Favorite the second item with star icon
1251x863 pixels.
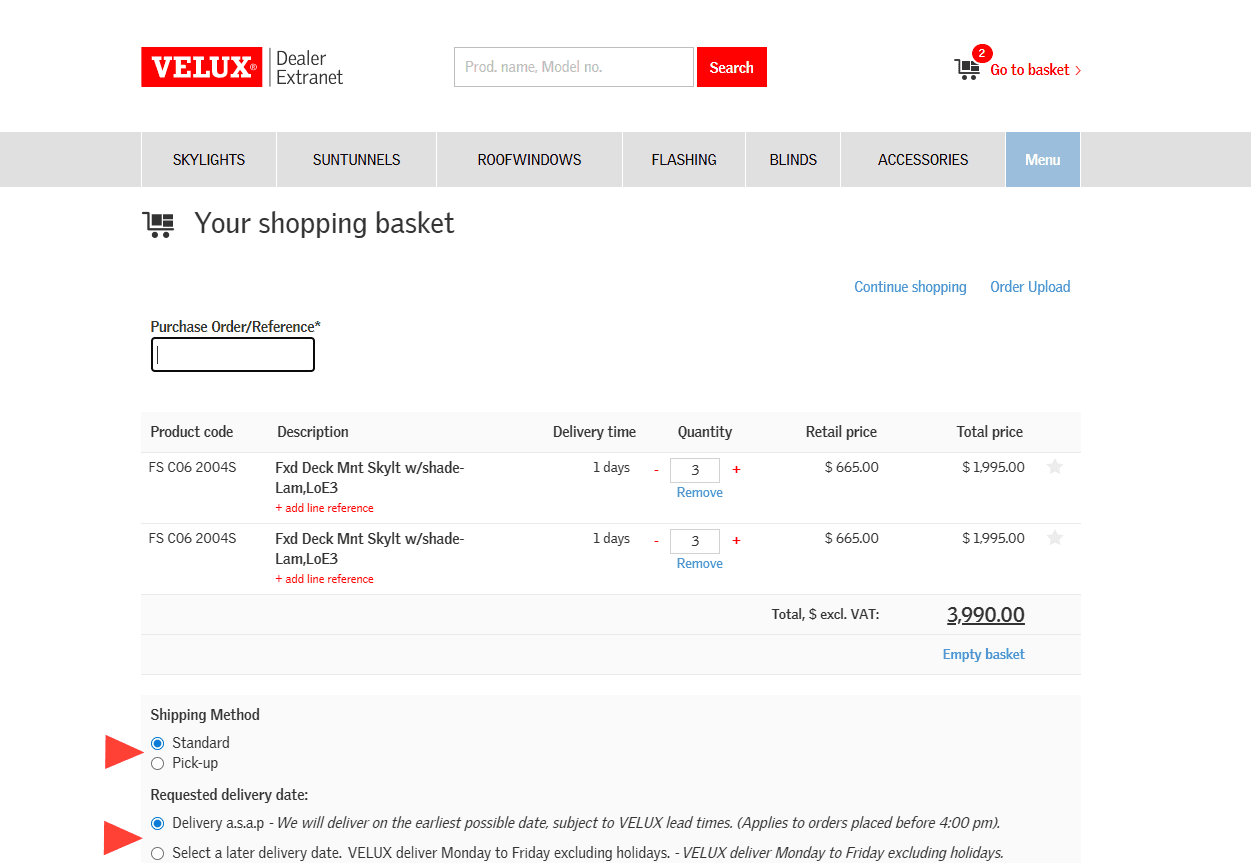coord(1055,538)
